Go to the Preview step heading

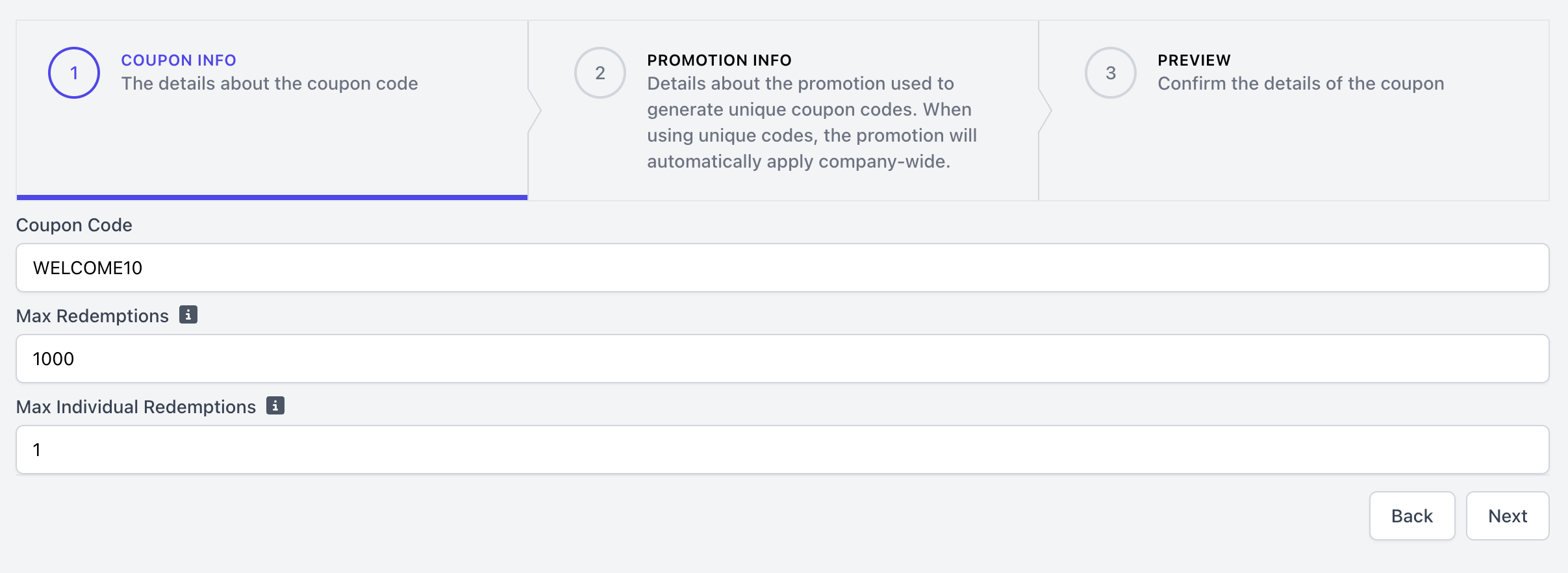[1194, 60]
